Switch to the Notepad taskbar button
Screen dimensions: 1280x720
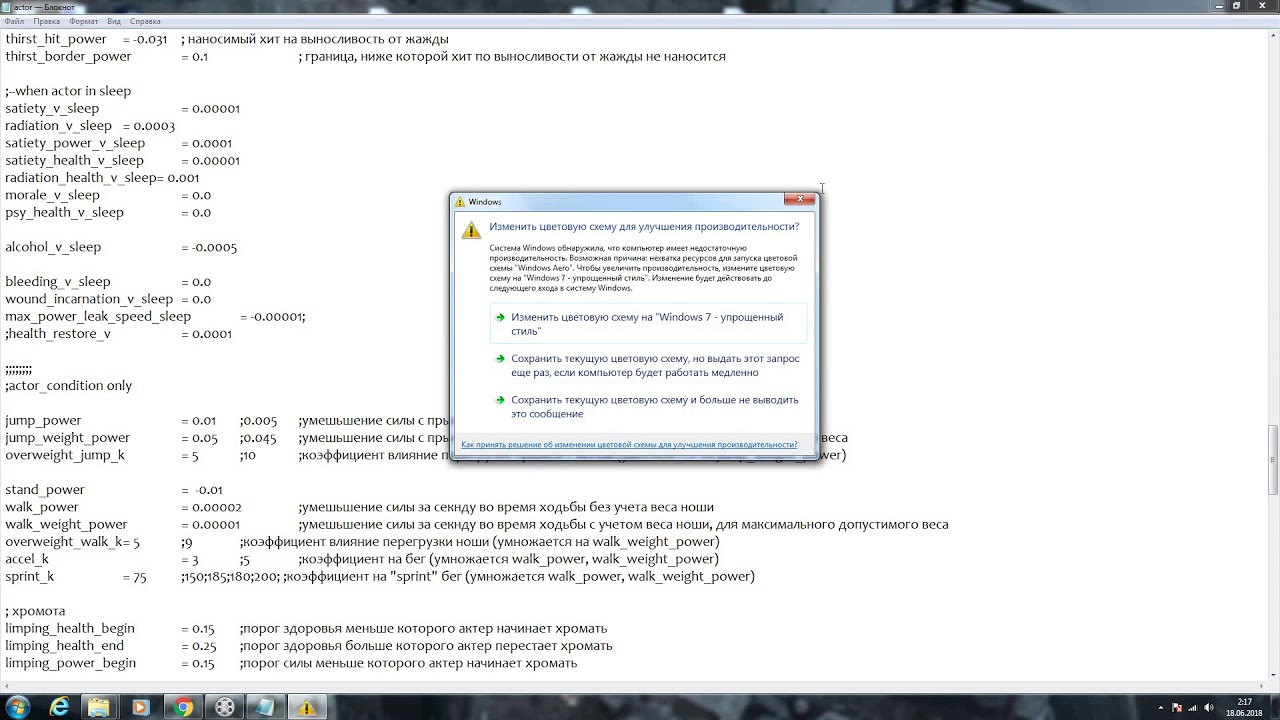(265, 707)
